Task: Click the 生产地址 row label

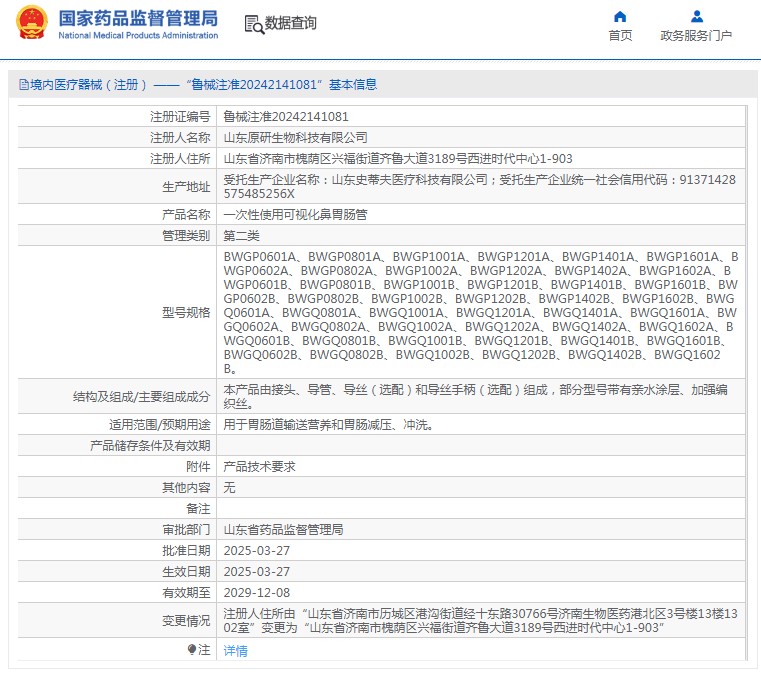Action: tap(186, 187)
